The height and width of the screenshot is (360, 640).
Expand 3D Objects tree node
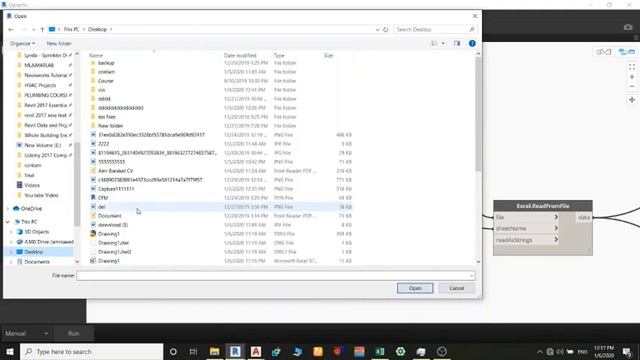[x=11, y=232]
